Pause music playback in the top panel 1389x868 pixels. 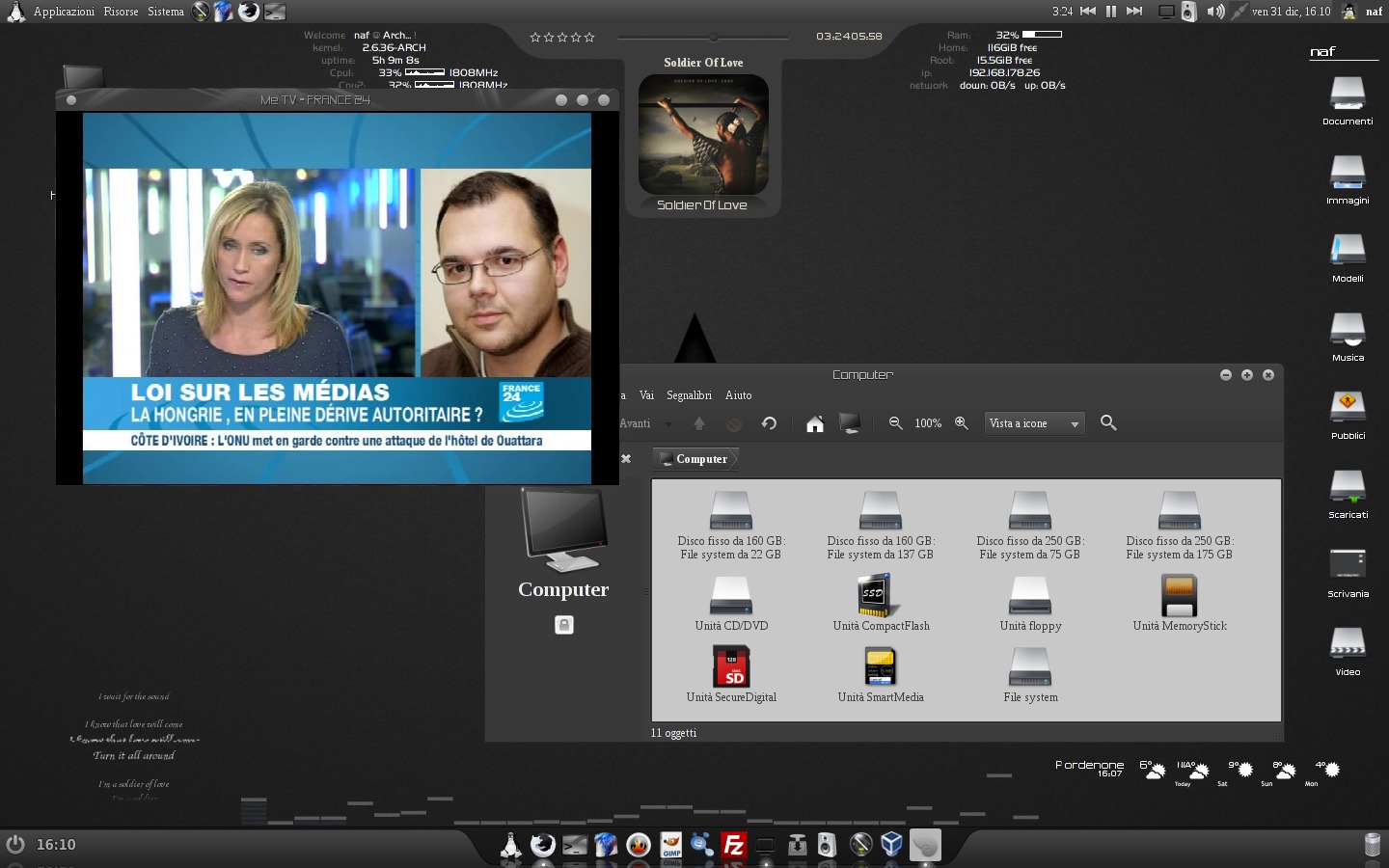(1111, 12)
